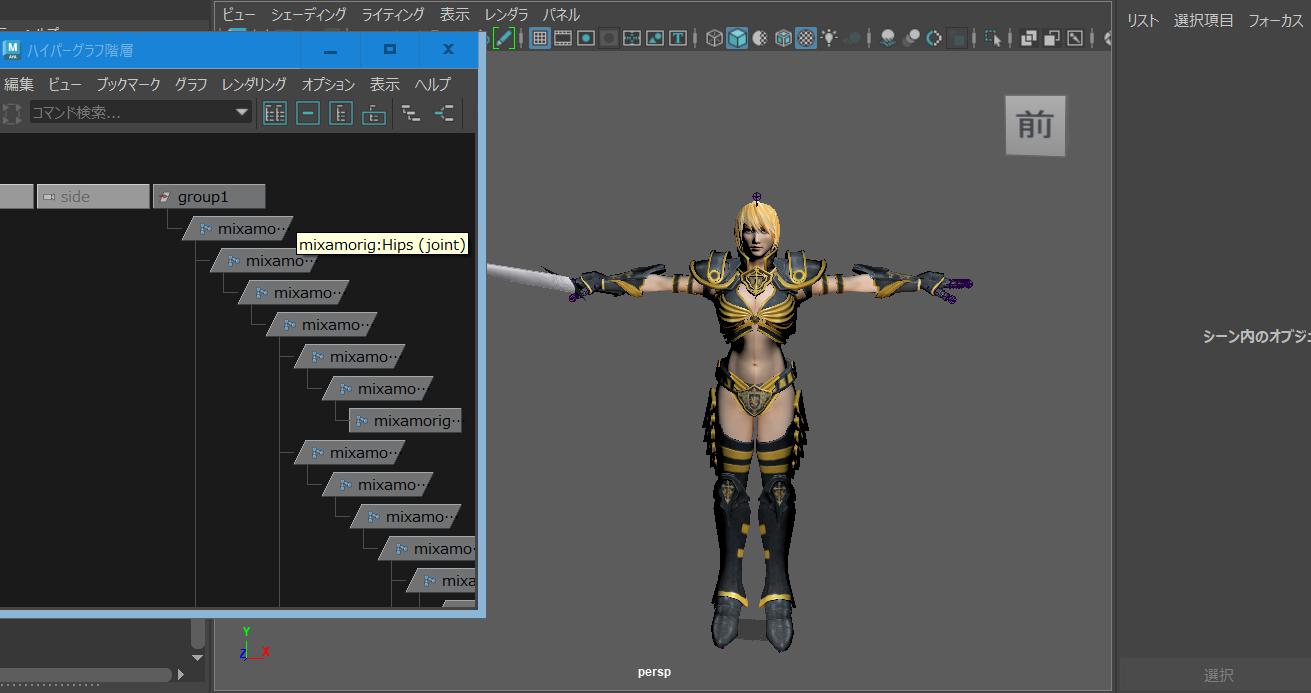Click the Maya icon in Hypergraph title bar
The image size is (1311, 693).
[x=12, y=49]
